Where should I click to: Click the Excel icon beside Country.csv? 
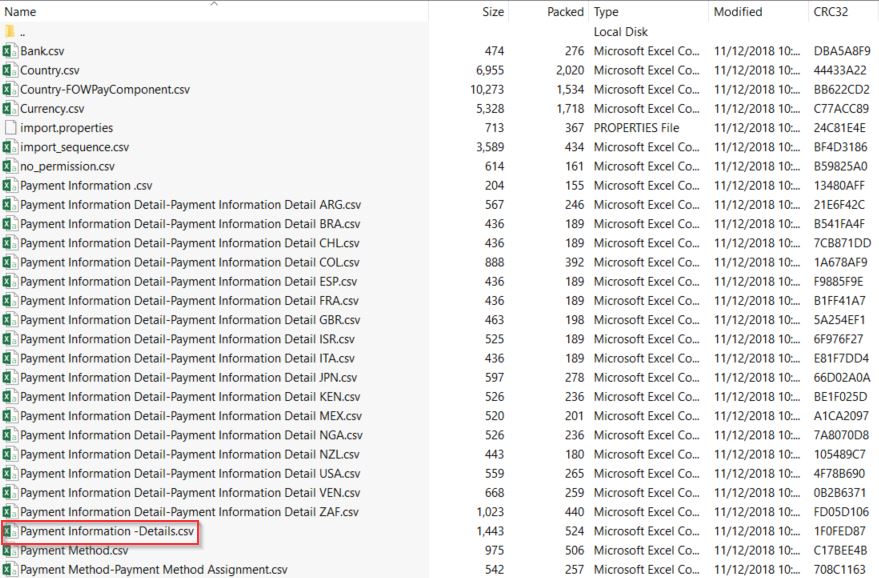[x=10, y=70]
